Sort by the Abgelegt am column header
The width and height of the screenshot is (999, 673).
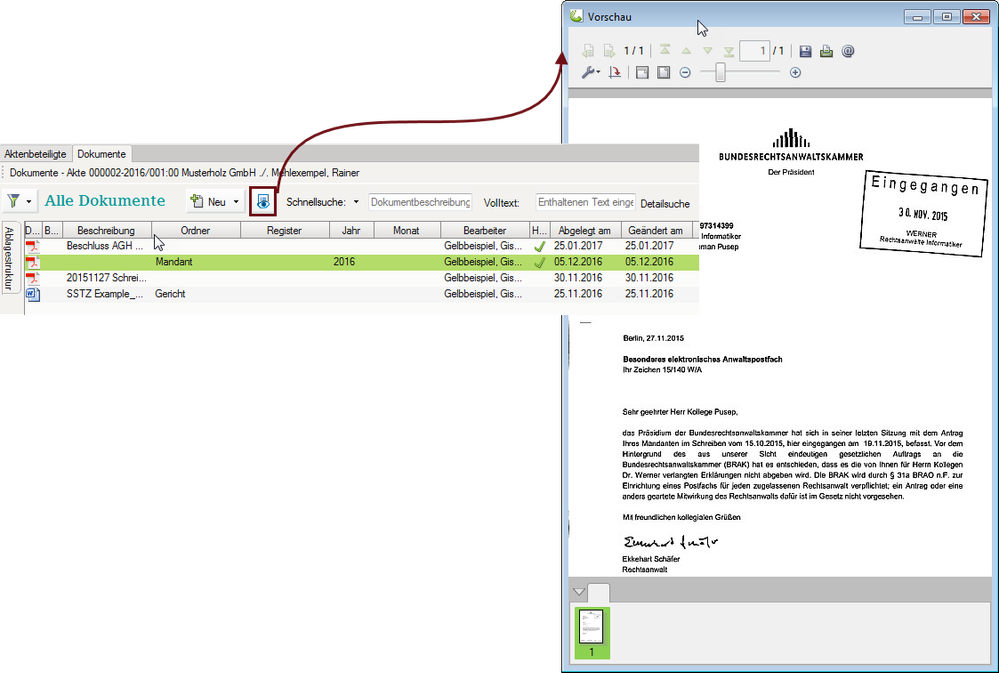tap(584, 230)
